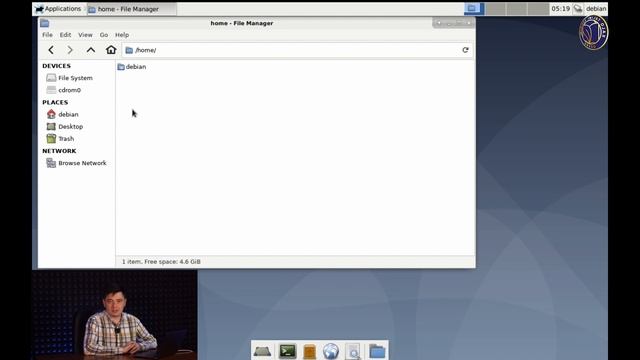The image size is (640, 360).
Task: Open Browse Network in the sidebar
Action: 76,163
